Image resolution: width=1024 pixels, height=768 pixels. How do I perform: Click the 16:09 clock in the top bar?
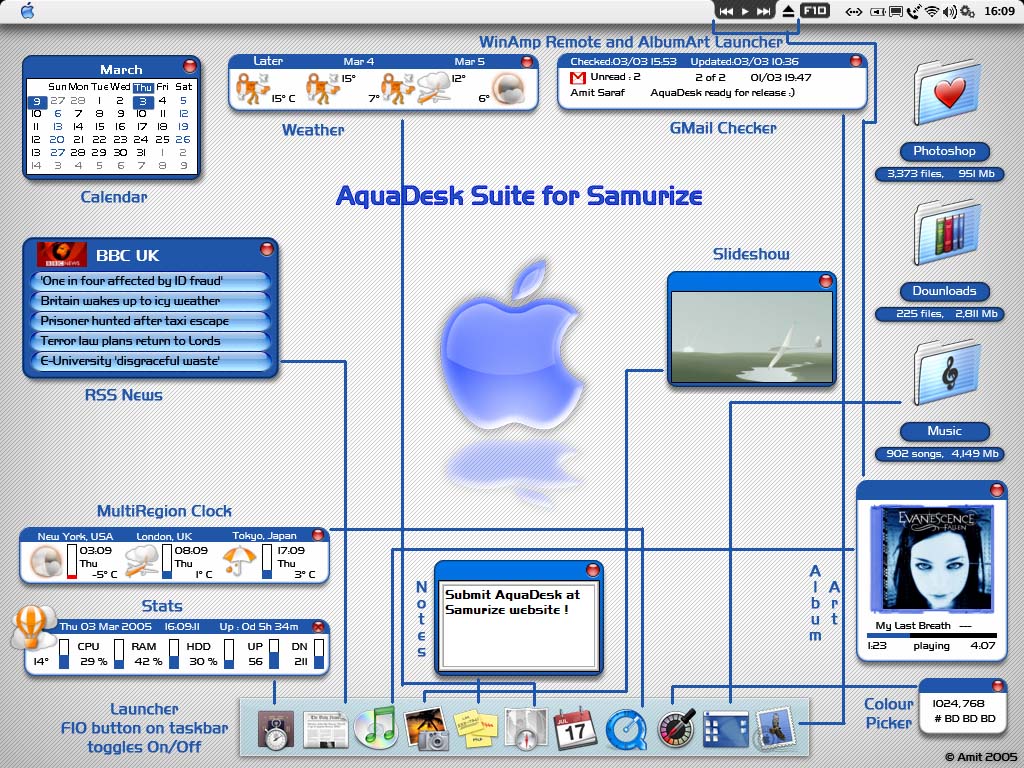pos(999,11)
